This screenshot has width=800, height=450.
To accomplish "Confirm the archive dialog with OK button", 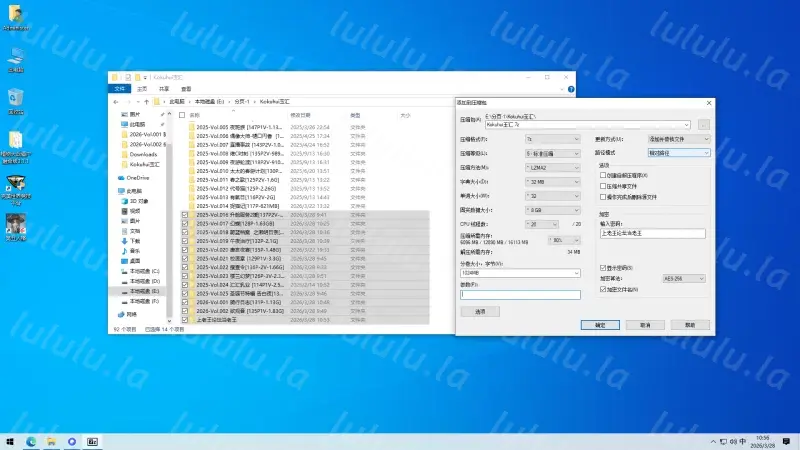I will click(x=600, y=325).
